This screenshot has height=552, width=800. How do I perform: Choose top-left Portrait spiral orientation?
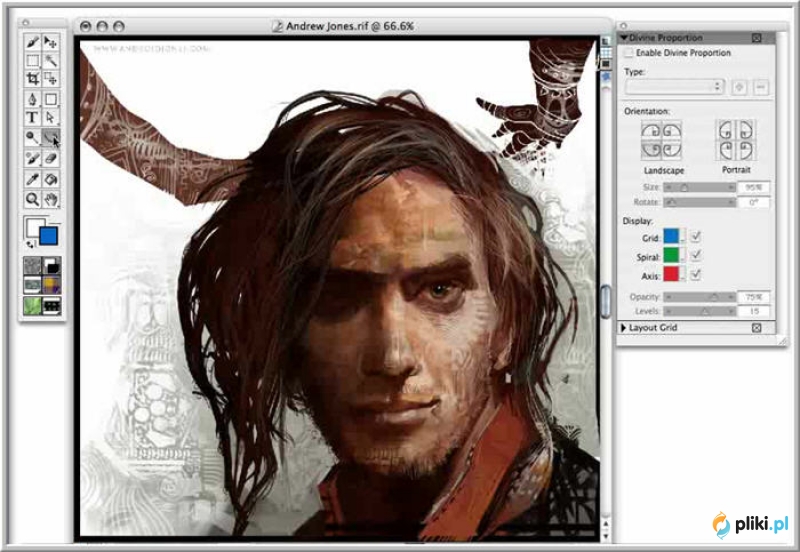(726, 131)
